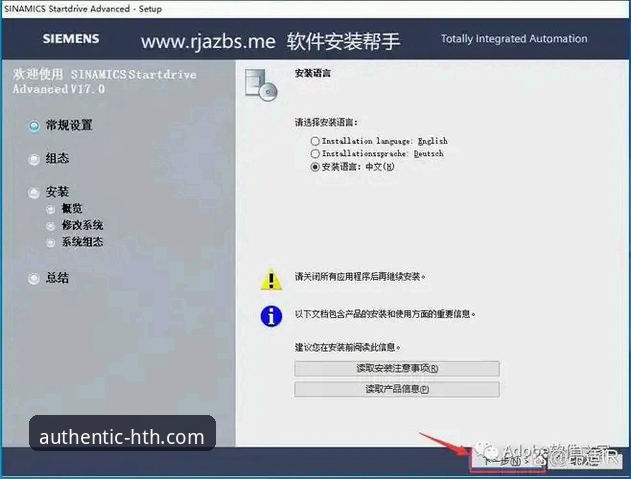Click the window title SINAMICS Startdrive Advanced - Setup
The width and height of the screenshot is (631, 479).
point(83,9)
